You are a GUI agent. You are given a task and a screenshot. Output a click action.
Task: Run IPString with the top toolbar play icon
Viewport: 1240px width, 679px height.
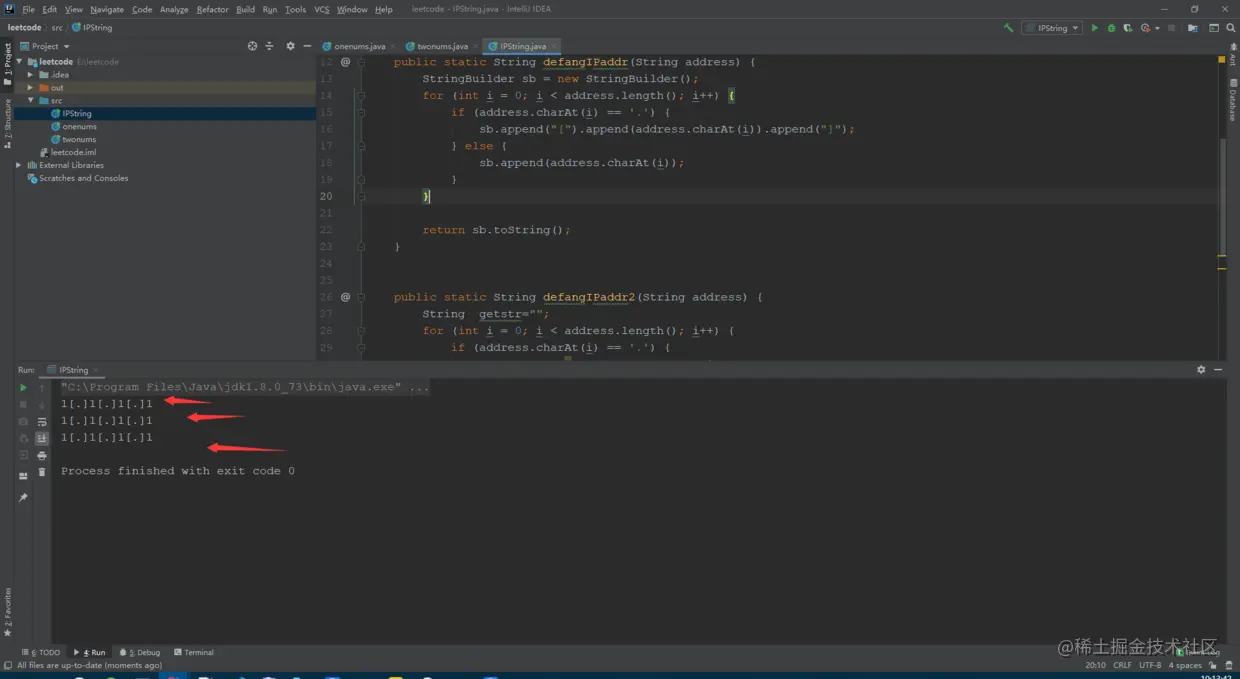point(1094,28)
